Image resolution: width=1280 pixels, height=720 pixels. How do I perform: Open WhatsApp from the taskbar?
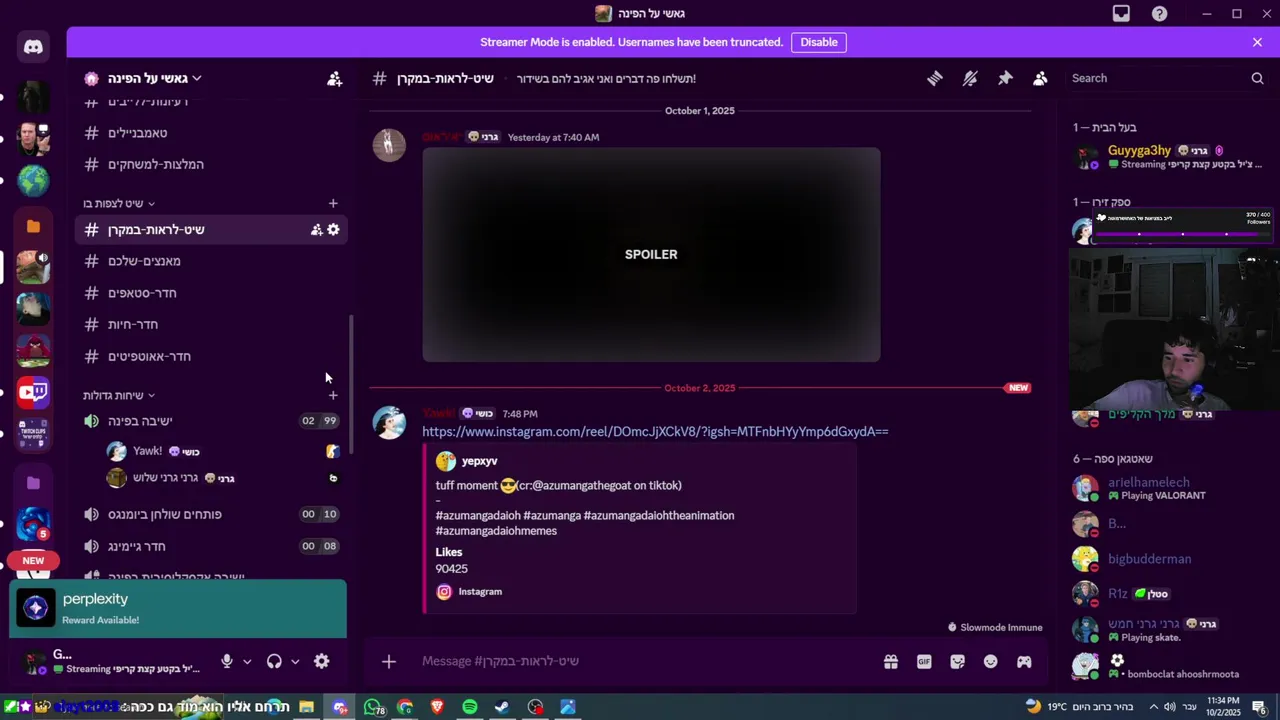(x=373, y=707)
